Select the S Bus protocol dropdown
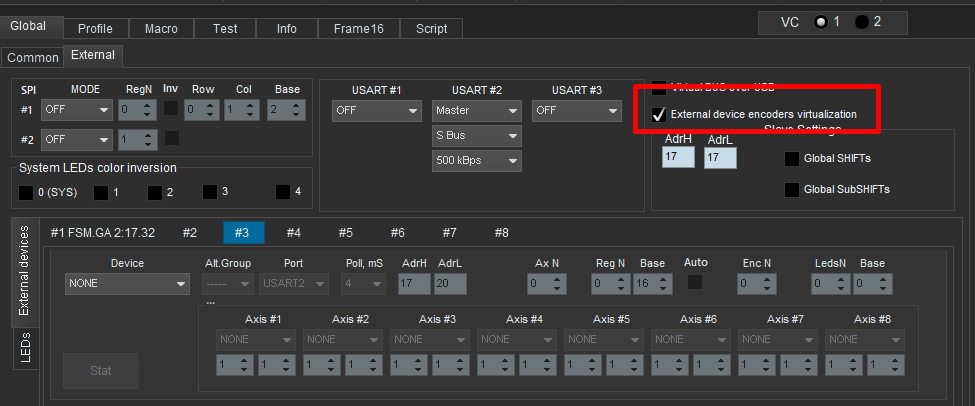 tap(476, 135)
